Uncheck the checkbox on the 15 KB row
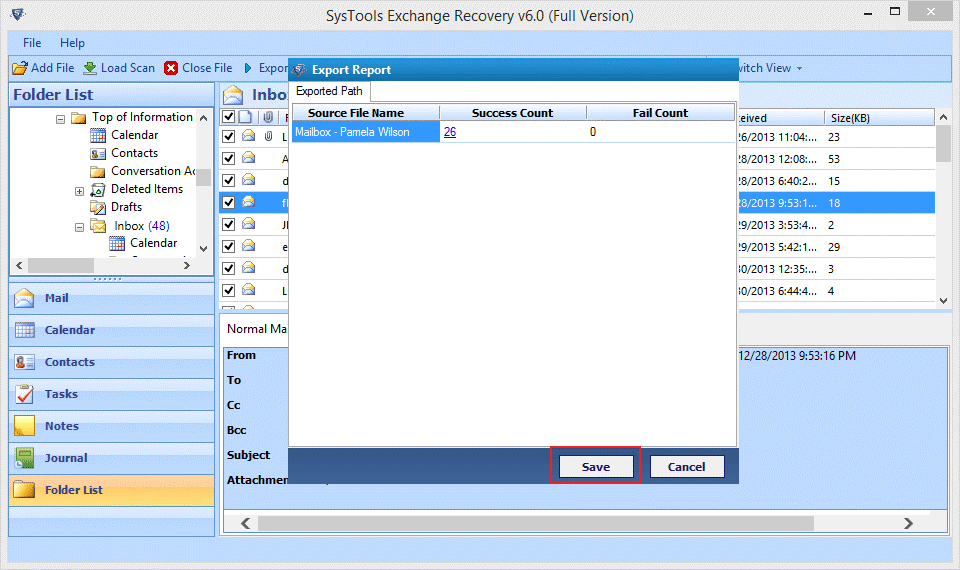 point(228,181)
